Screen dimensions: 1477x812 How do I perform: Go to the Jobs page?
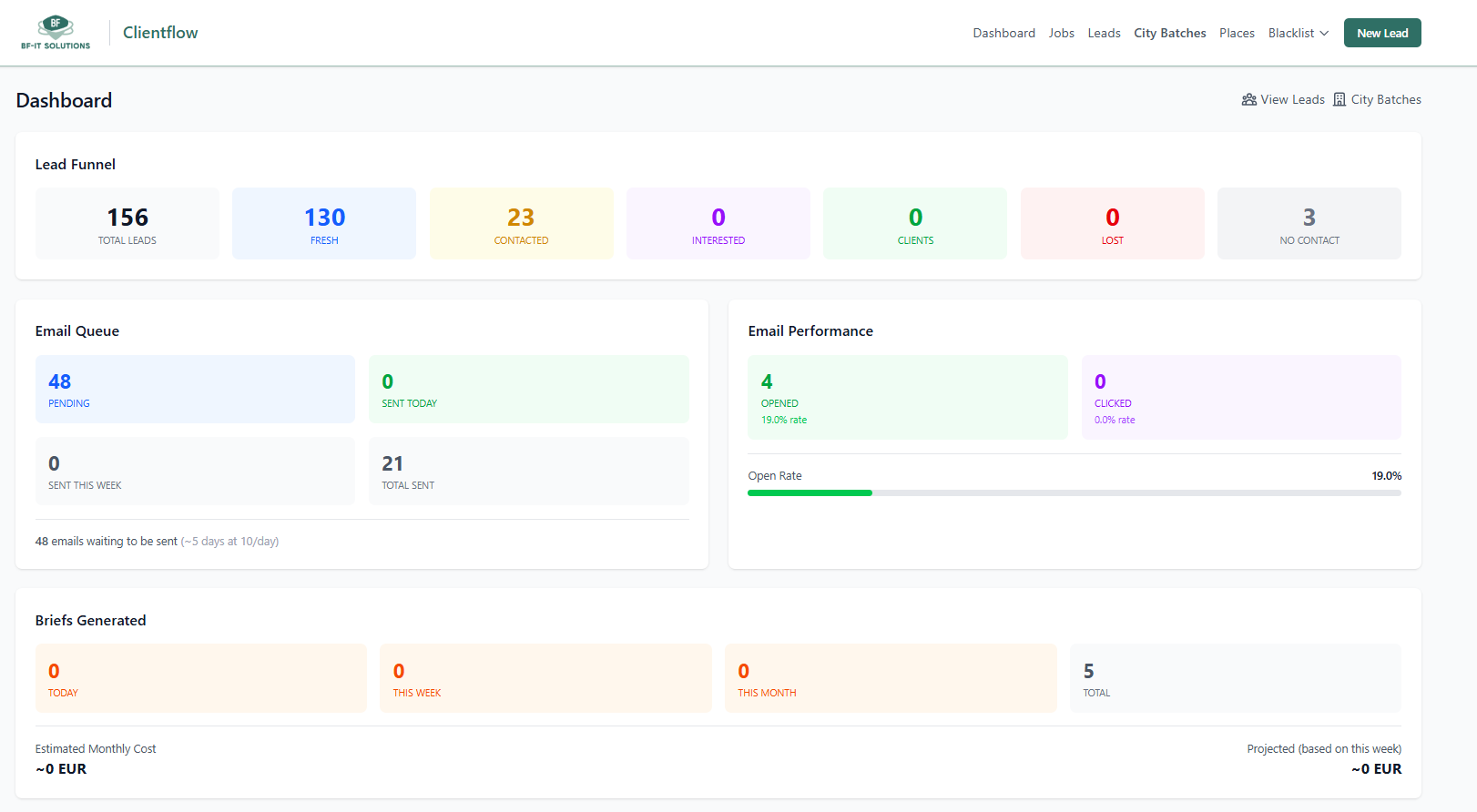1061,34
